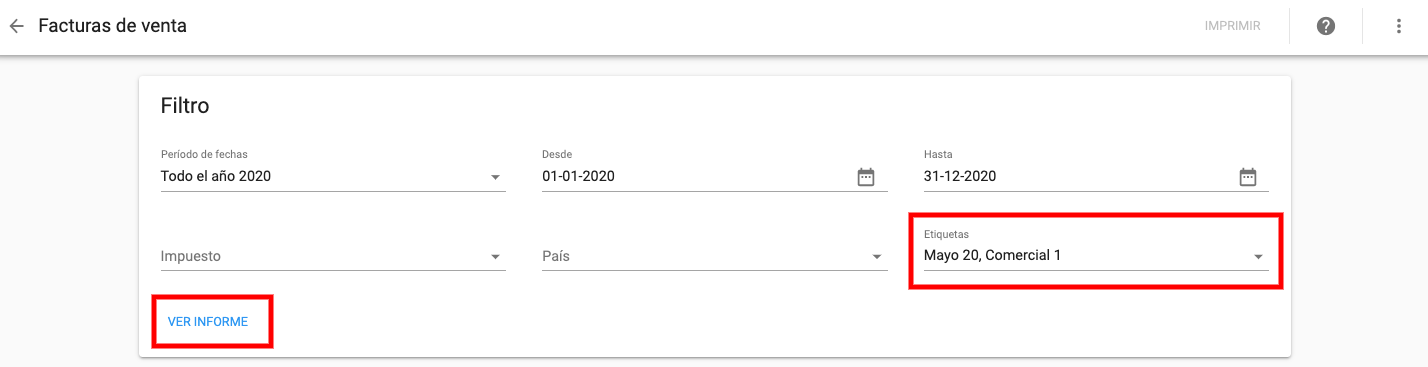Open the calendar picker for Desde
The width and height of the screenshot is (1428, 367).
point(866,177)
